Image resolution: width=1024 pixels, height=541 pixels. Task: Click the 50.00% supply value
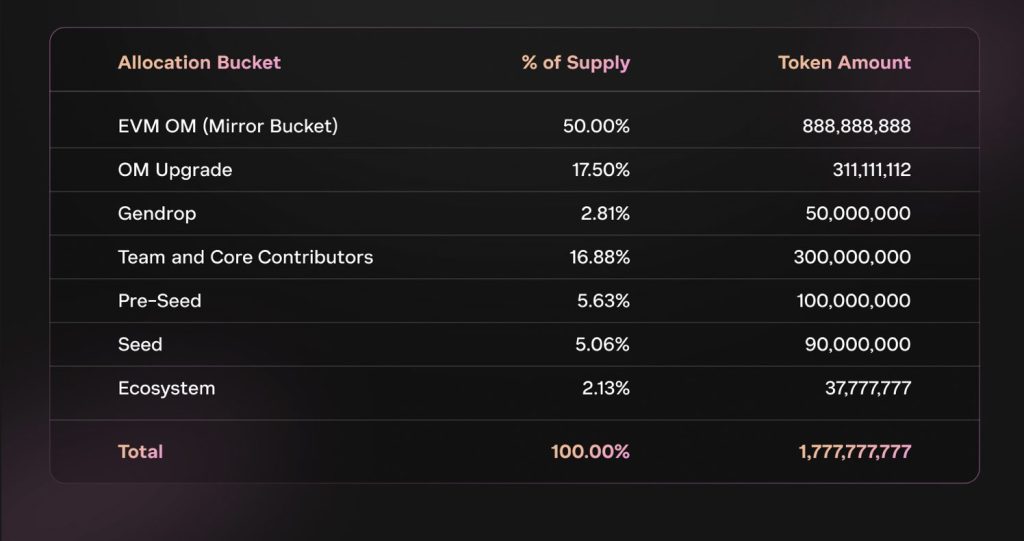click(596, 126)
